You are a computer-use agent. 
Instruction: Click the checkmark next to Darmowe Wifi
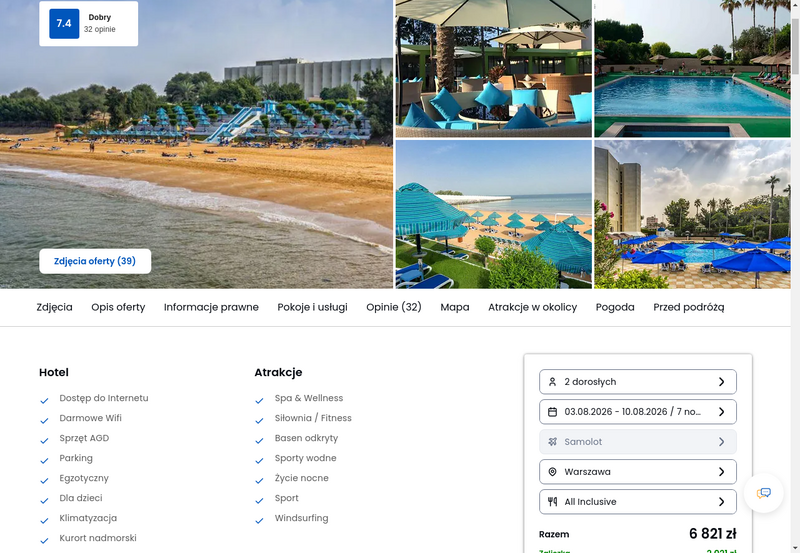pos(44,420)
